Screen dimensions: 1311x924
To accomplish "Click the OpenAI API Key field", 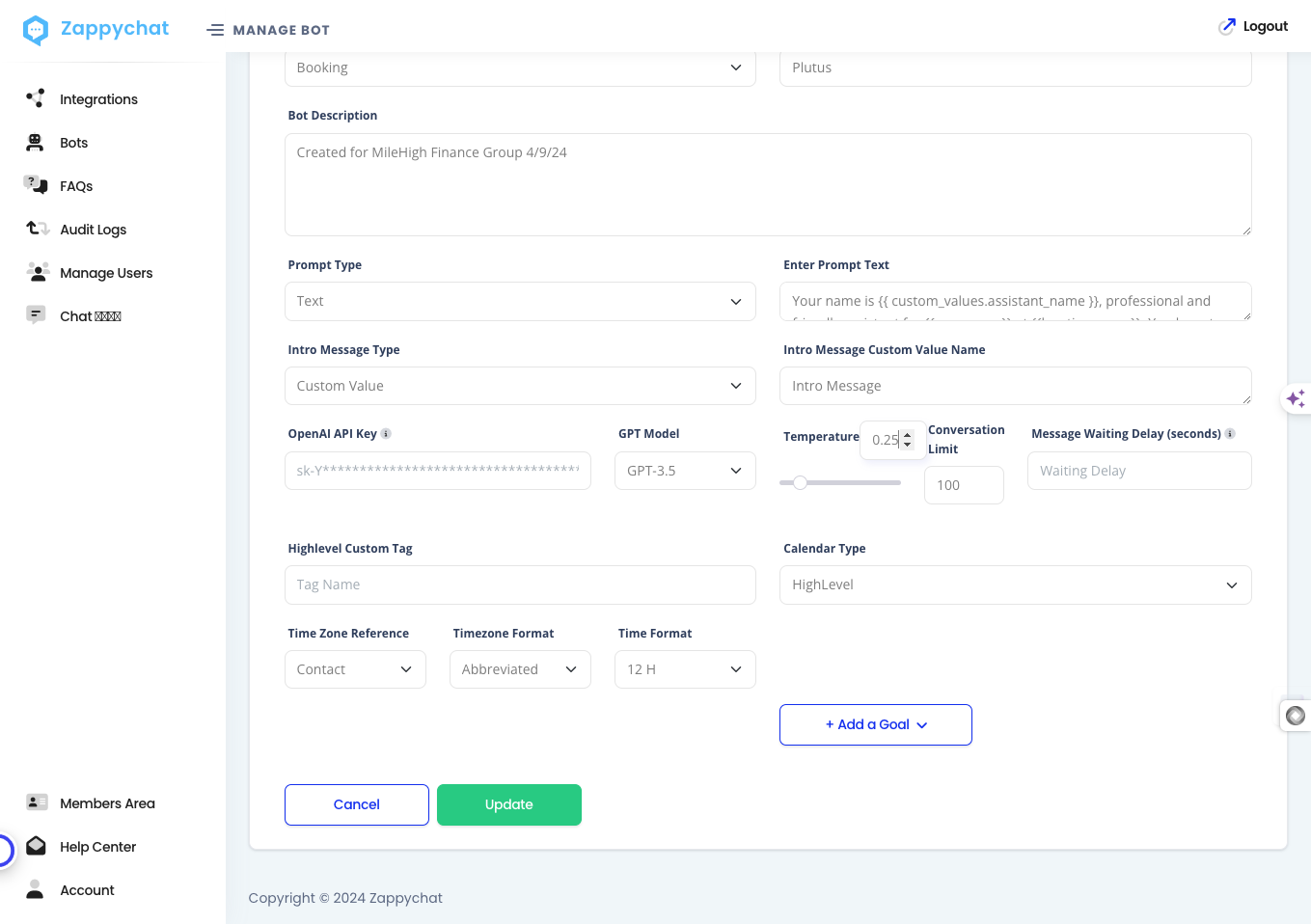I will point(438,471).
